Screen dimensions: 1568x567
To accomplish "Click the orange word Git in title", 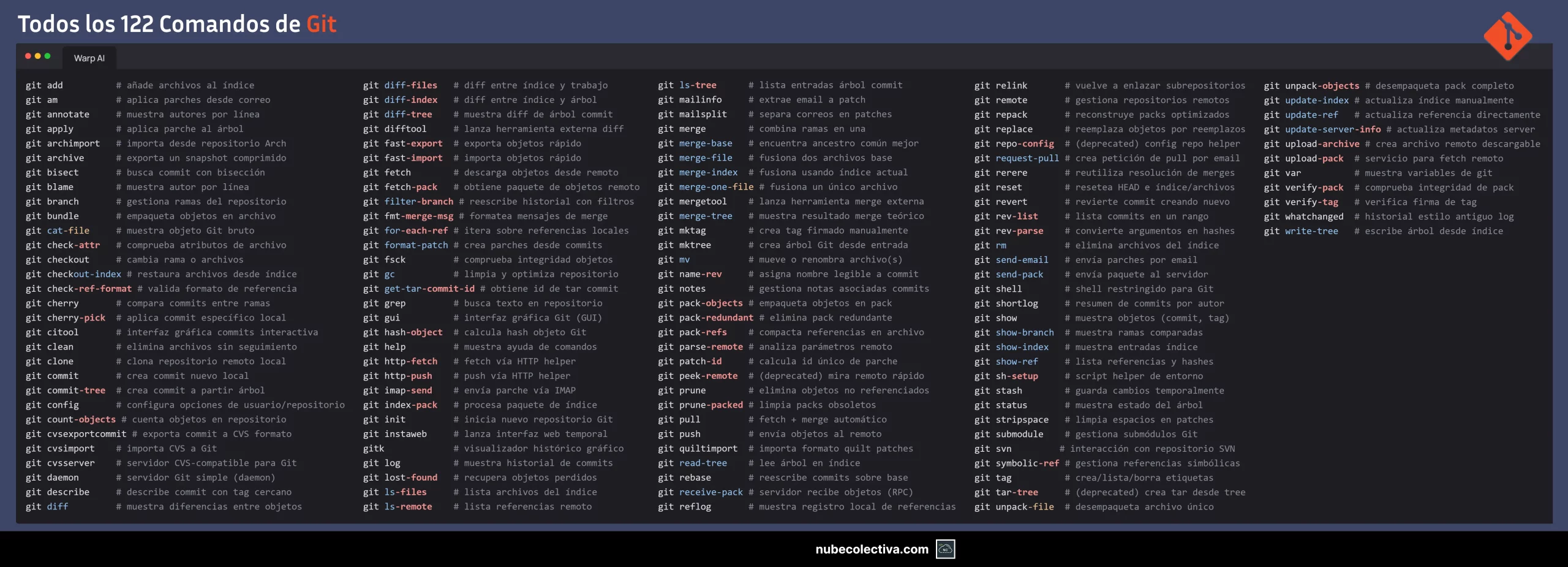I will click(x=321, y=24).
